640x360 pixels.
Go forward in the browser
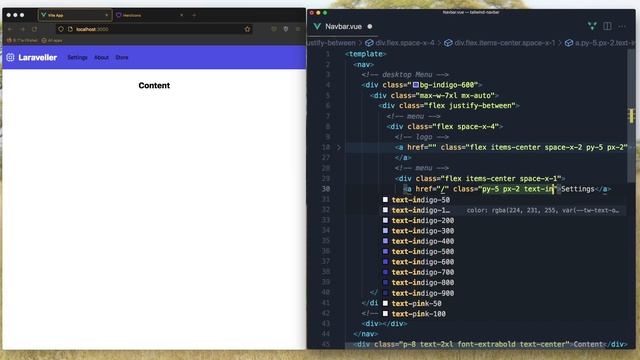(x=22, y=29)
